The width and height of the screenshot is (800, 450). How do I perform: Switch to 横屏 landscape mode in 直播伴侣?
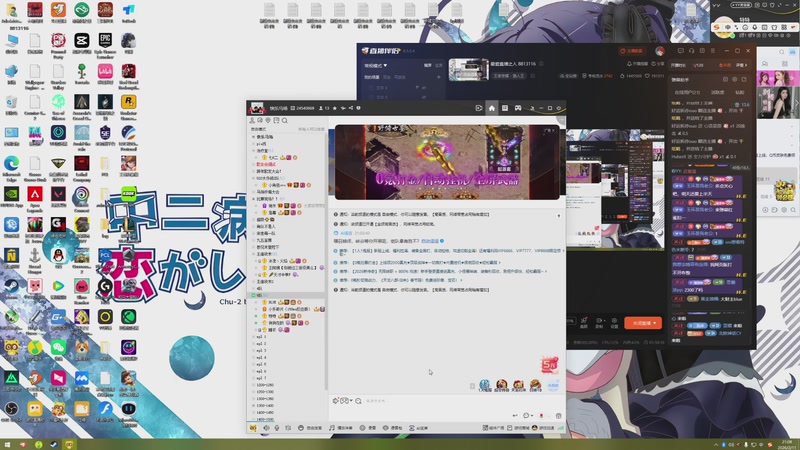tap(428, 65)
